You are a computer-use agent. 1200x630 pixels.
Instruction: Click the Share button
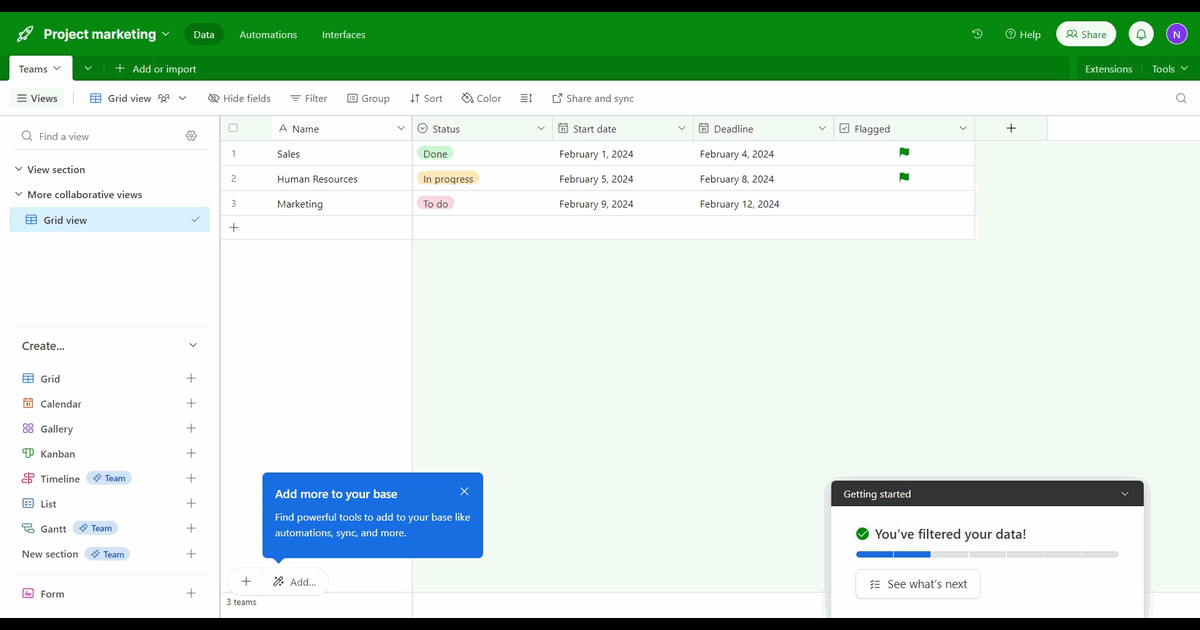click(x=1086, y=34)
